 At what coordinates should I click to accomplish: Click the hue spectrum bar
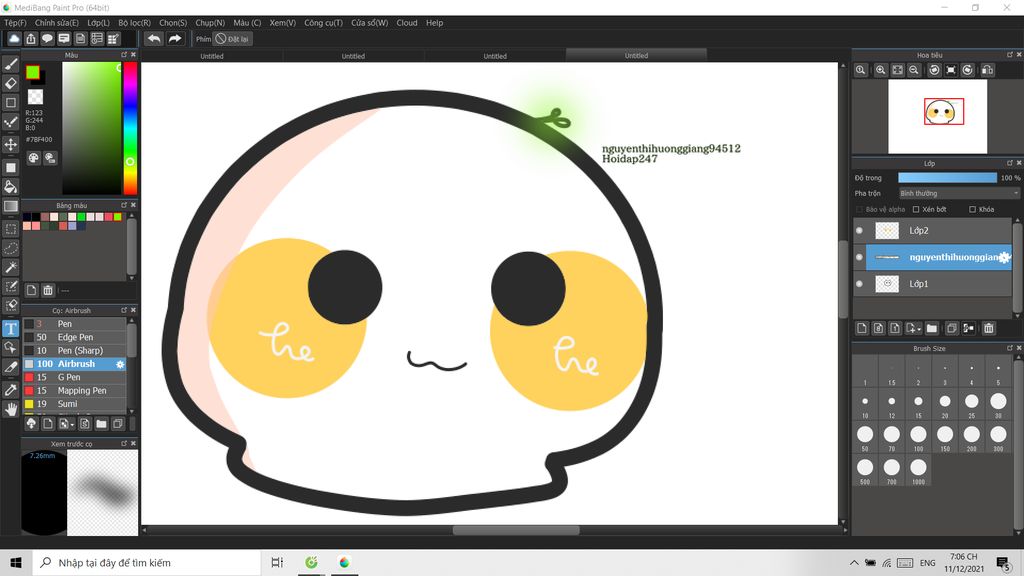pyautogui.click(x=131, y=129)
